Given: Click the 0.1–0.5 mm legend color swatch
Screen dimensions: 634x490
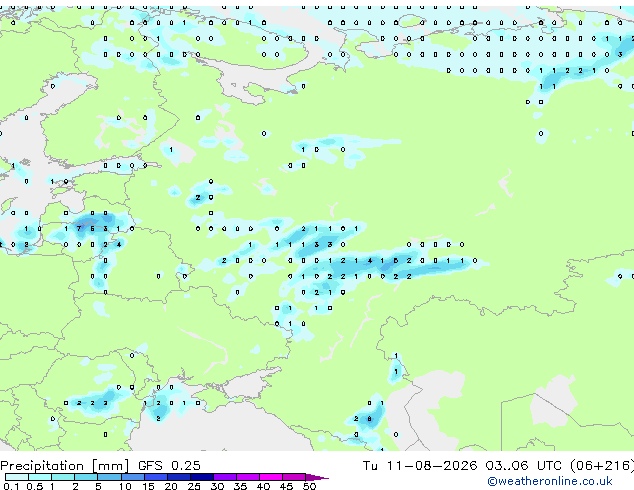Looking at the screenshot, I should pos(17,477).
